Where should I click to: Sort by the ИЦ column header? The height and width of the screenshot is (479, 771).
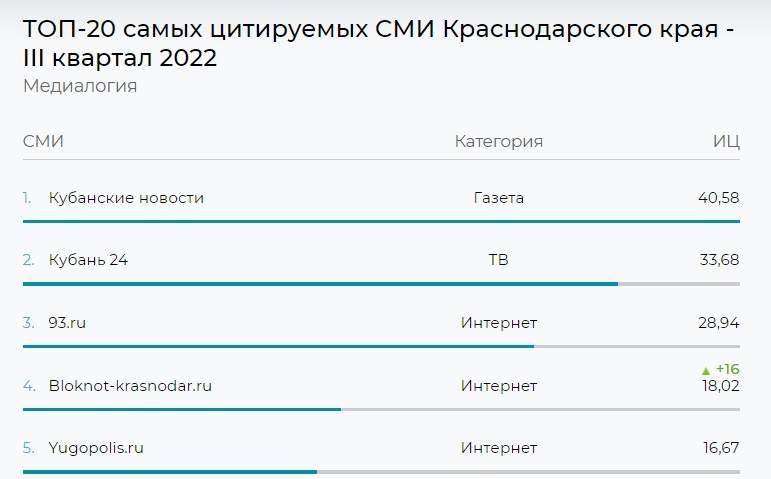click(726, 141)
